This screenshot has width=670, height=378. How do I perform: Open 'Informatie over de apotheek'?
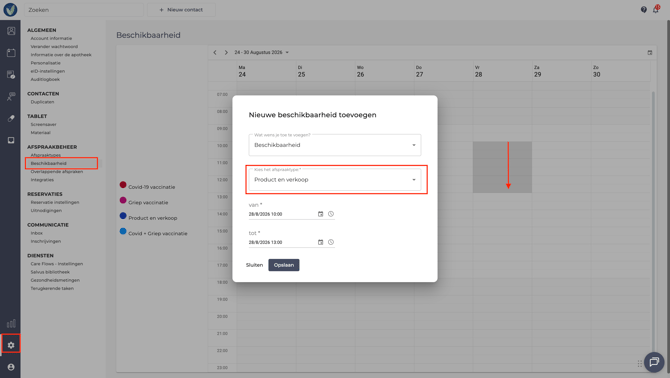coord(61,55)
